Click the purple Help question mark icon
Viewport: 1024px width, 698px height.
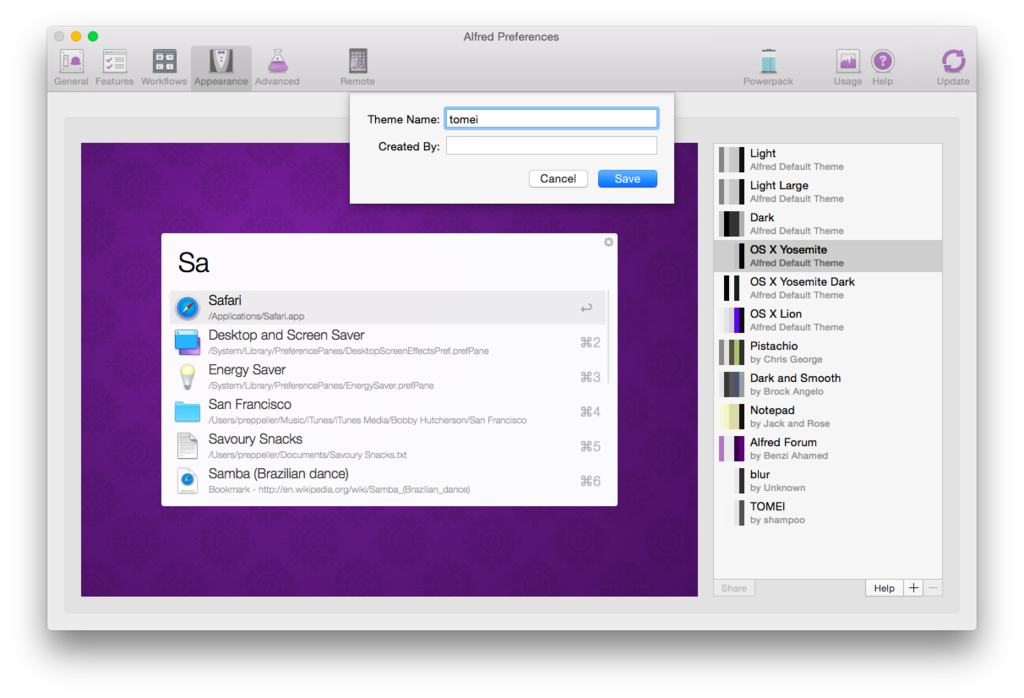tap(882, 61)
